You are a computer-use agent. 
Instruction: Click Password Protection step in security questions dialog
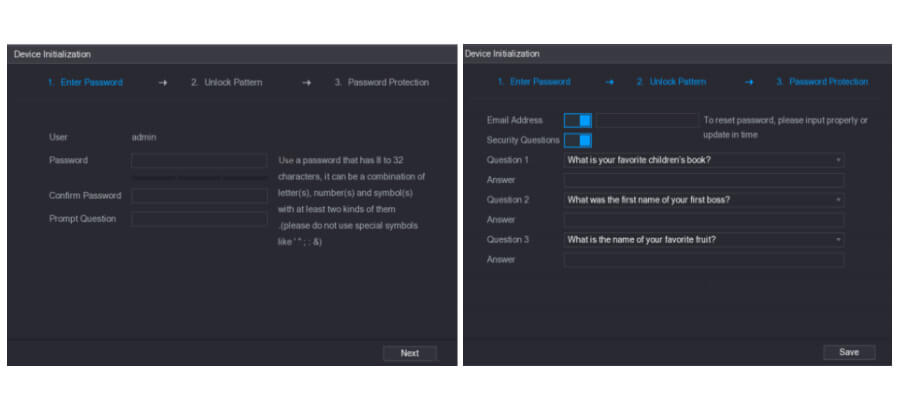click(x=822, y=82)
